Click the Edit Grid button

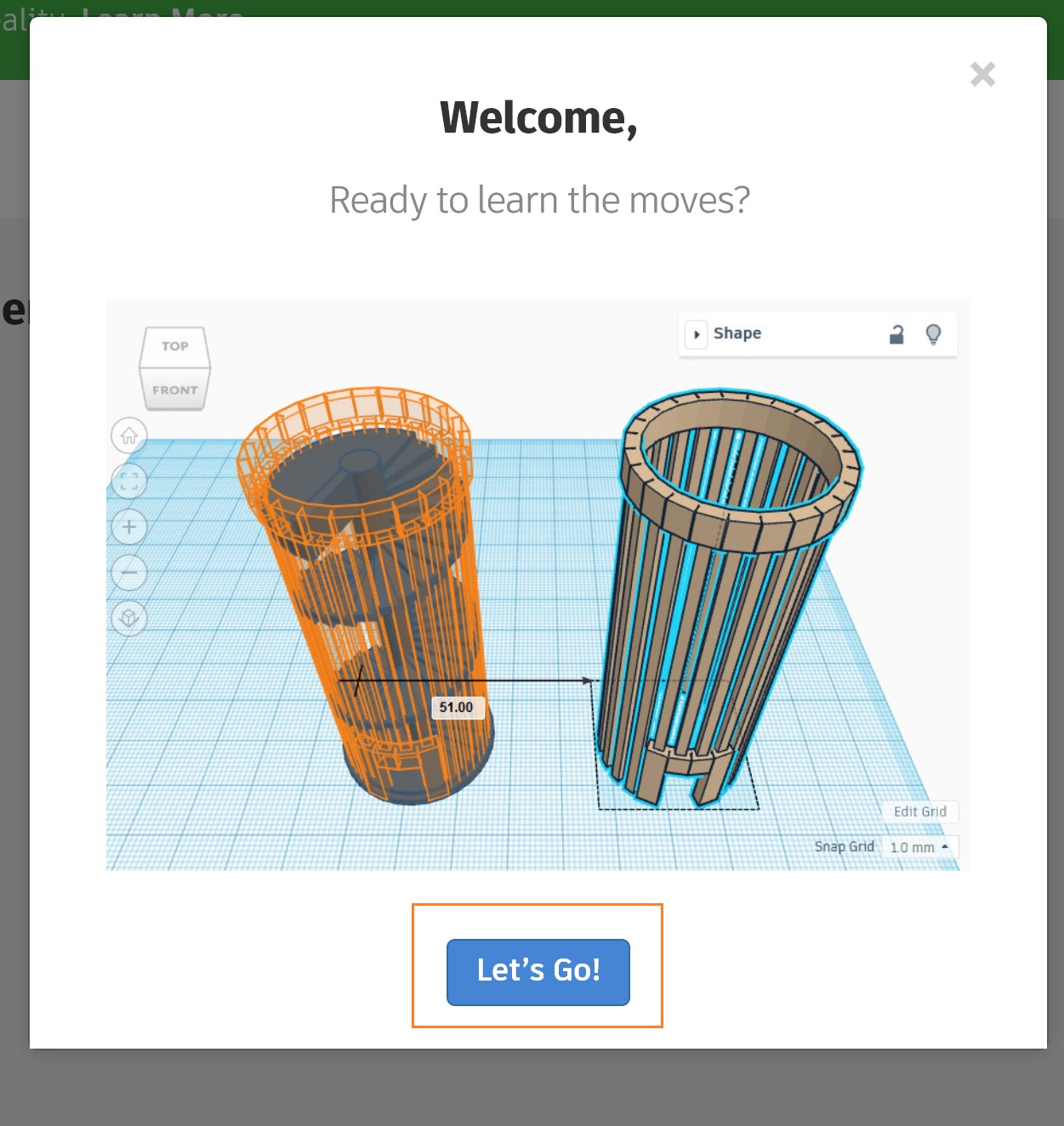coord(920,811)
